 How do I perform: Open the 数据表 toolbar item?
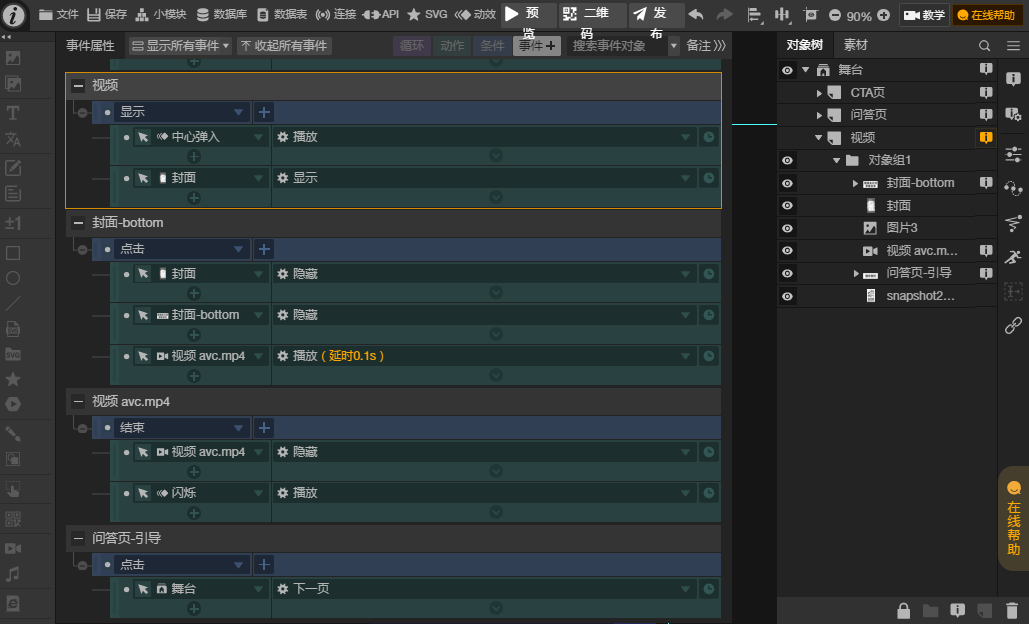282,14
